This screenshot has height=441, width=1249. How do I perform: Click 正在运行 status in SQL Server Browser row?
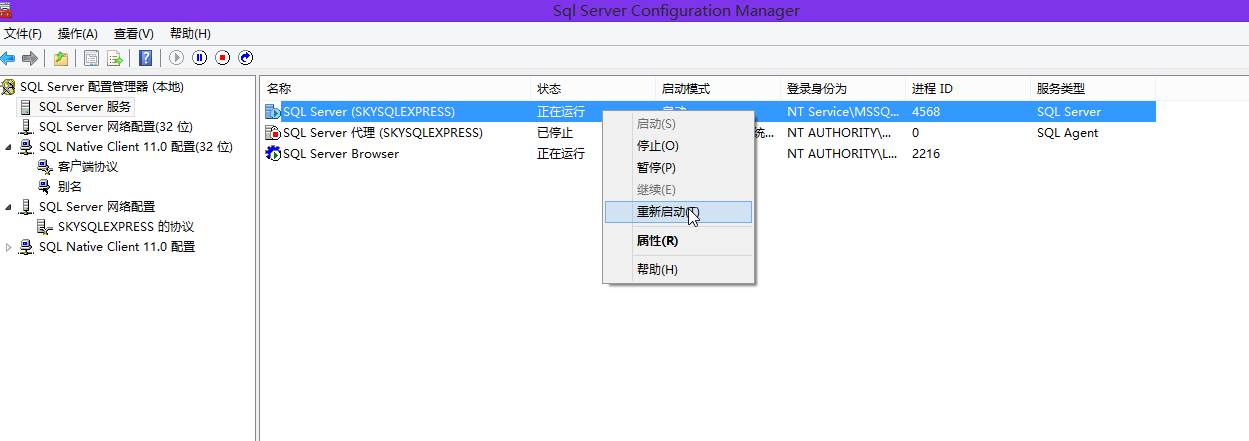[561, 154]
